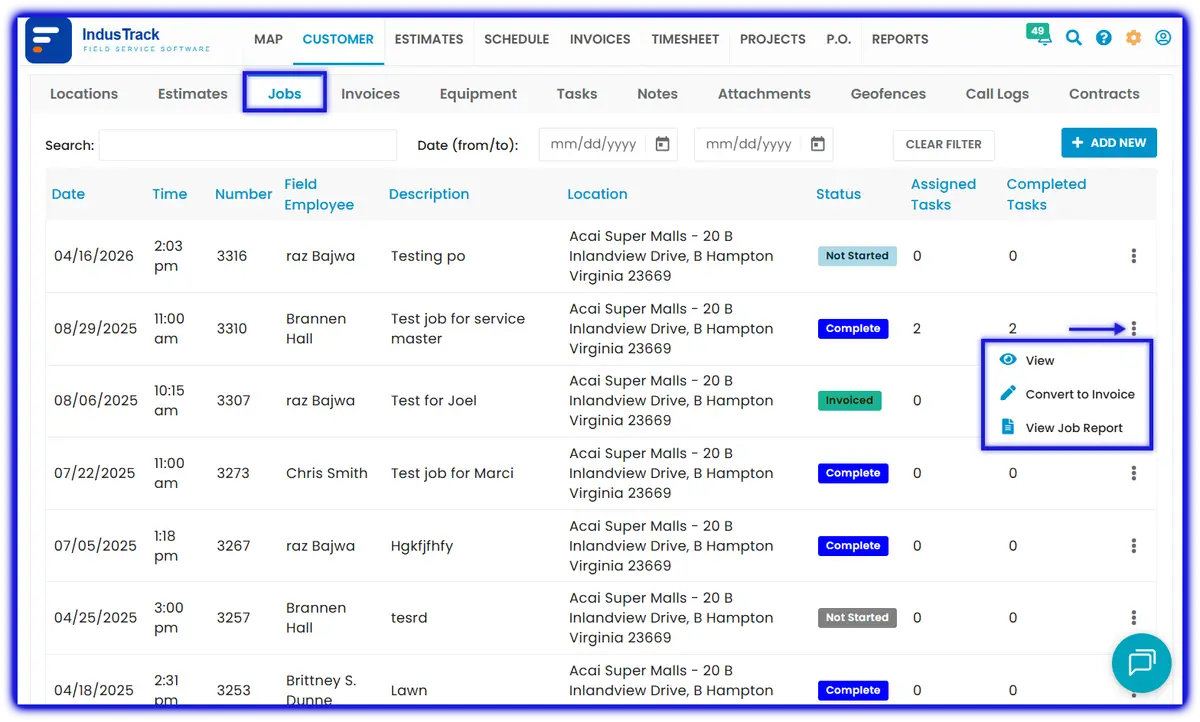Open SCHEDULE in top navigation
The width and height of the screenshot is (1200, 722).
pos(517,39)
